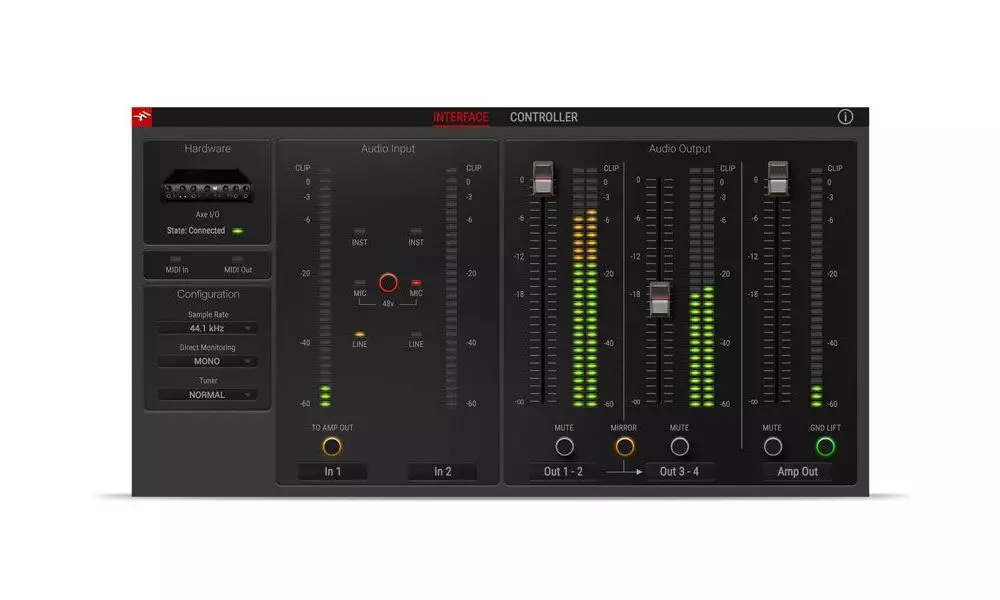
Task: Toggle the TO AMP OUT button
Action: coord(332,446)
